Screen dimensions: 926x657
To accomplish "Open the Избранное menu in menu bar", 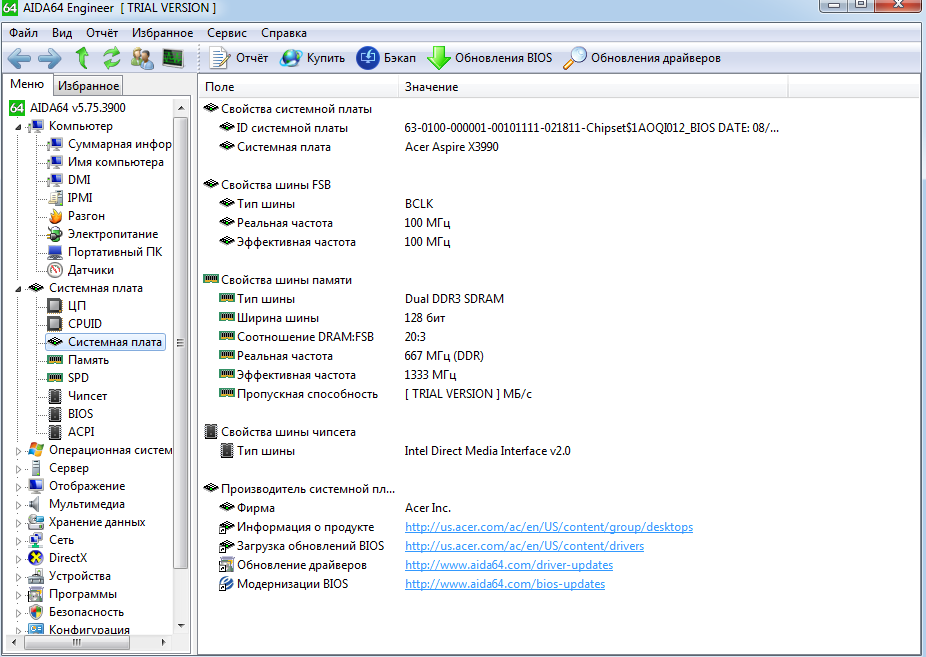I will point(162,33).
